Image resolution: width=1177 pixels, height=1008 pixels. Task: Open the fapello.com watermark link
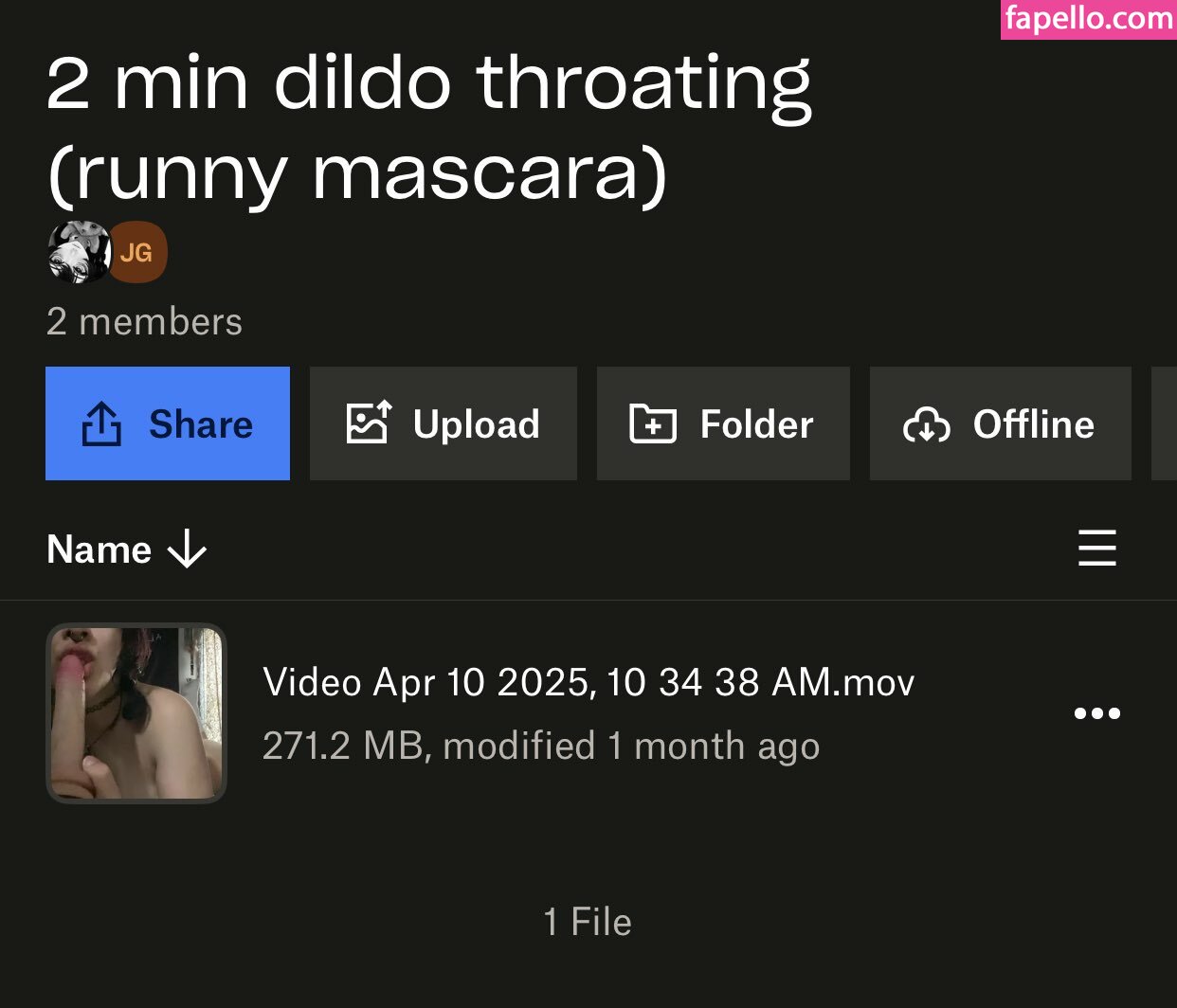1088,19
